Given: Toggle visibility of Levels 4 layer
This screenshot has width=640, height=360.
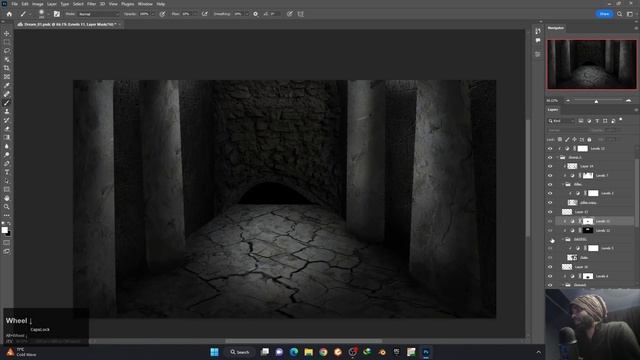Looking at the screenshot, I should [x=550, y=276].
